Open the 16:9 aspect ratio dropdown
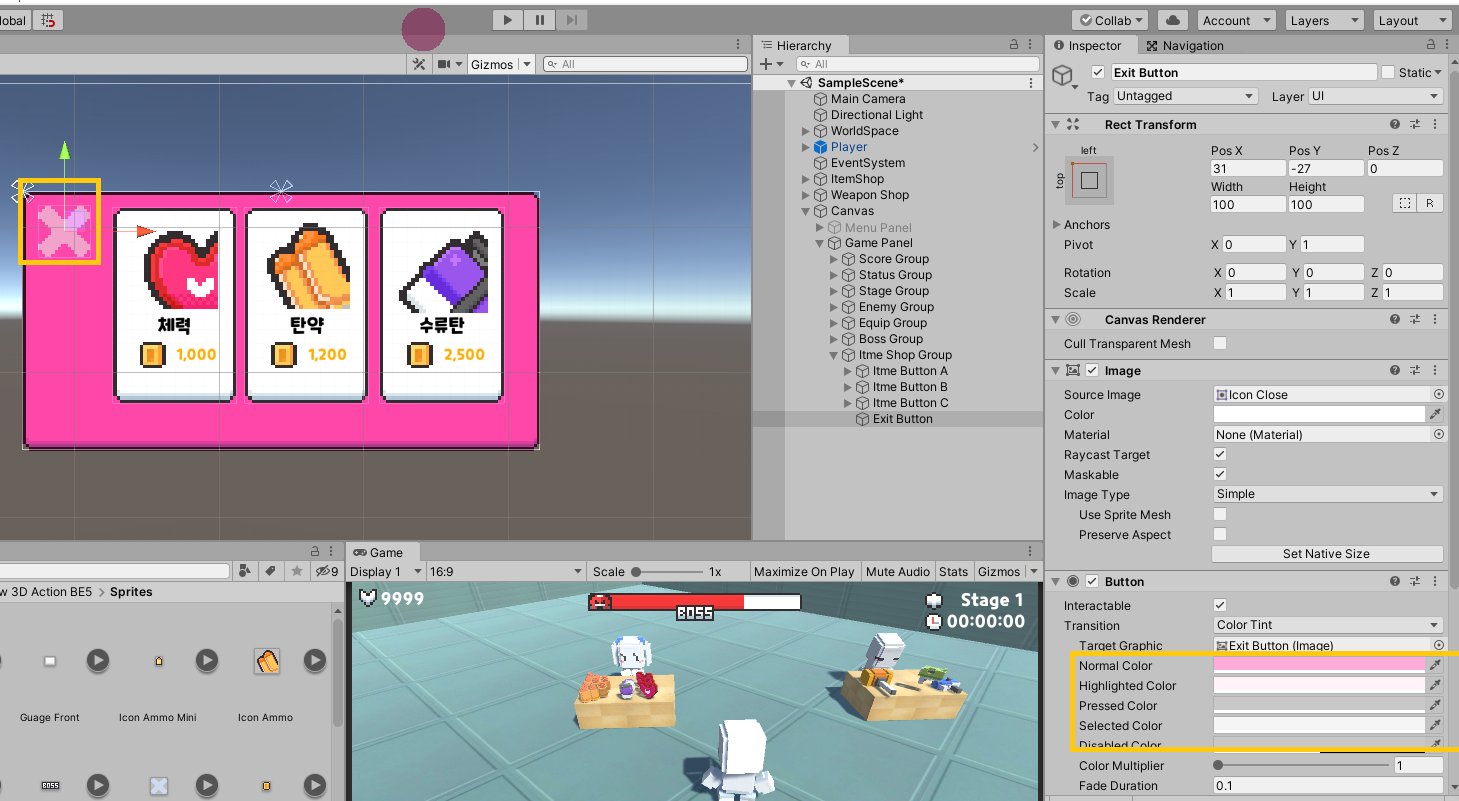The image size is (1459, 801). coord(505,571)
